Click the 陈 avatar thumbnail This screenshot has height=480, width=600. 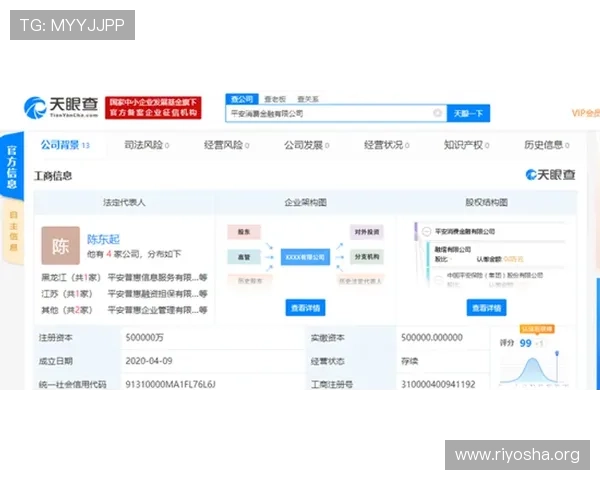60,245
